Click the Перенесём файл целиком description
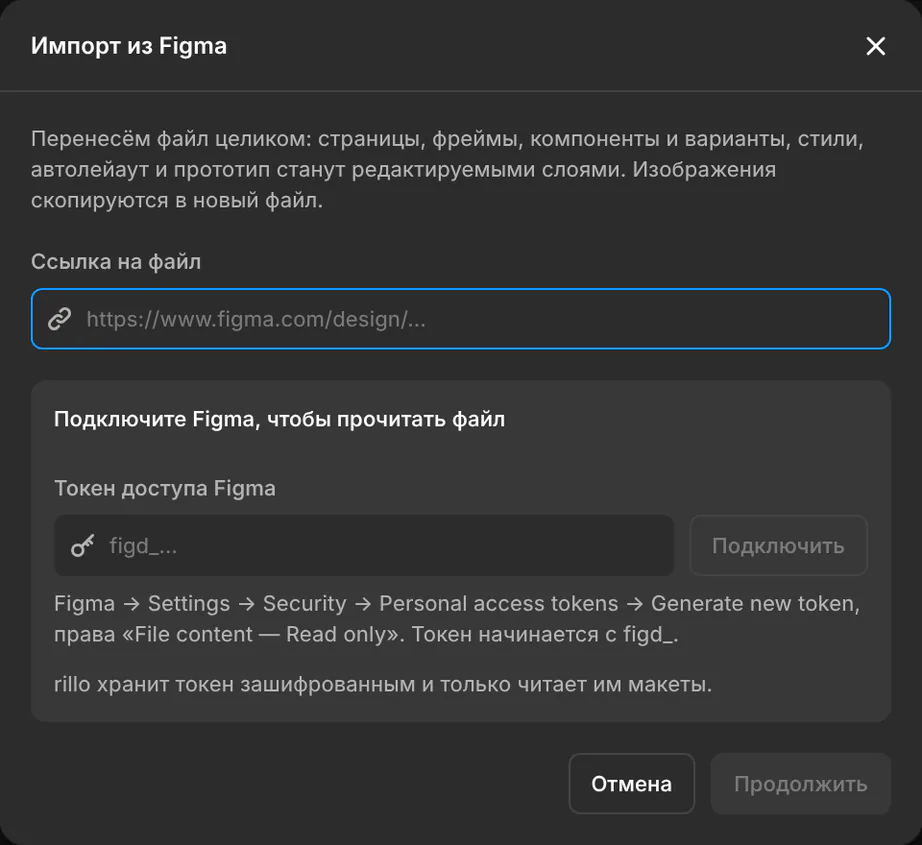The image size is (922, 845). coord(447,169)
